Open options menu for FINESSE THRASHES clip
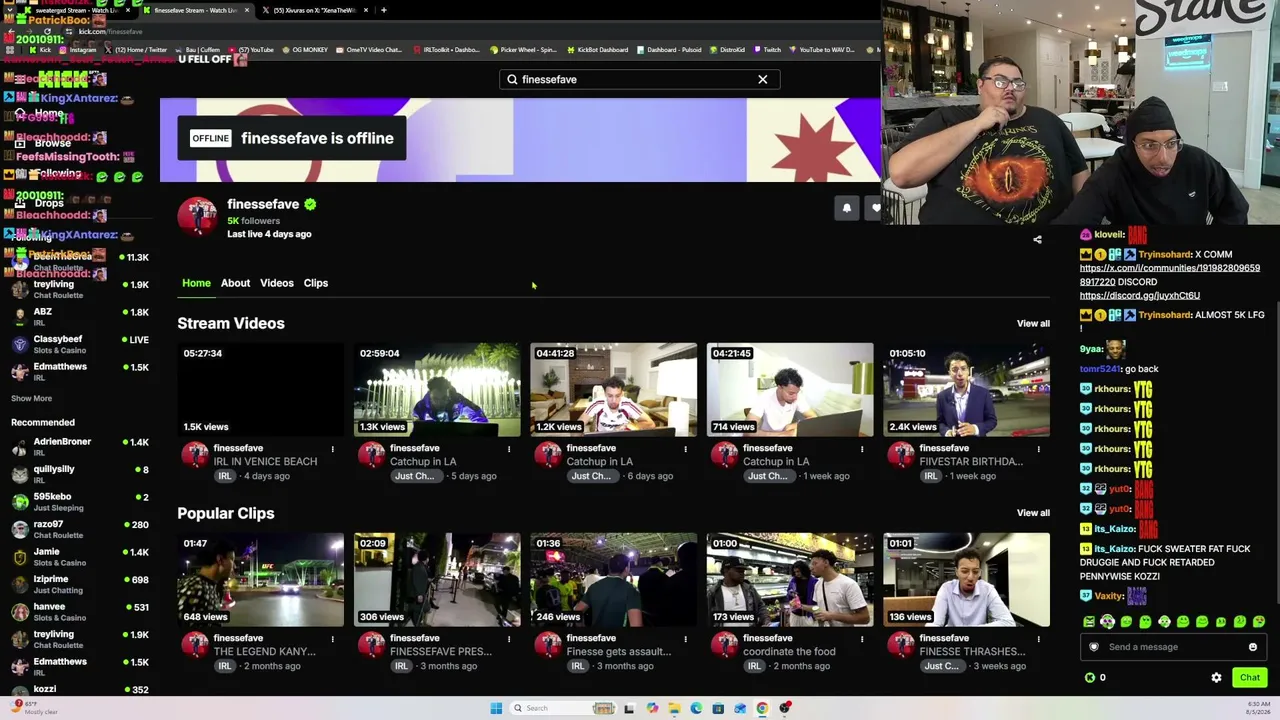The height and width of the screenshot is (720, 1280). tap(1038, 639)
